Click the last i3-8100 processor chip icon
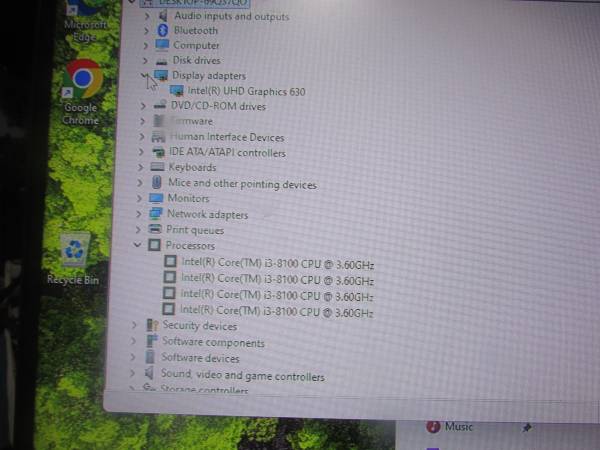Screen dimensions: 600x450 tap(168, 309)
